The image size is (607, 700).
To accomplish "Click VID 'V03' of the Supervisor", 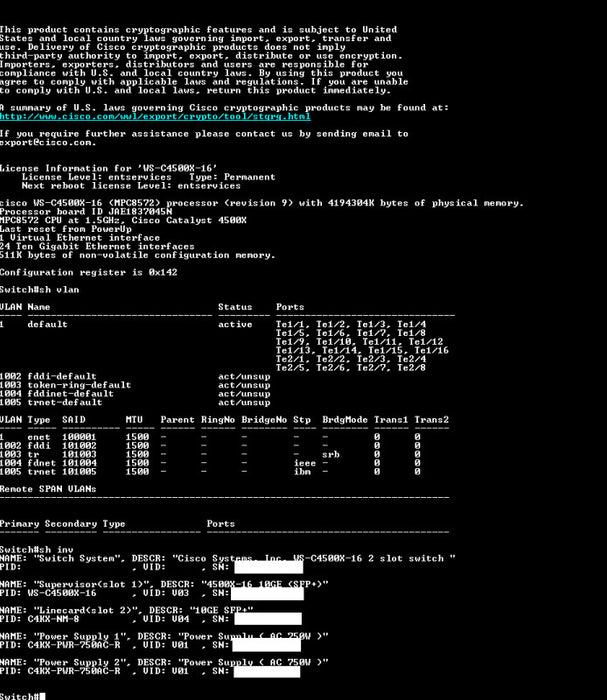I will [180, 593].
